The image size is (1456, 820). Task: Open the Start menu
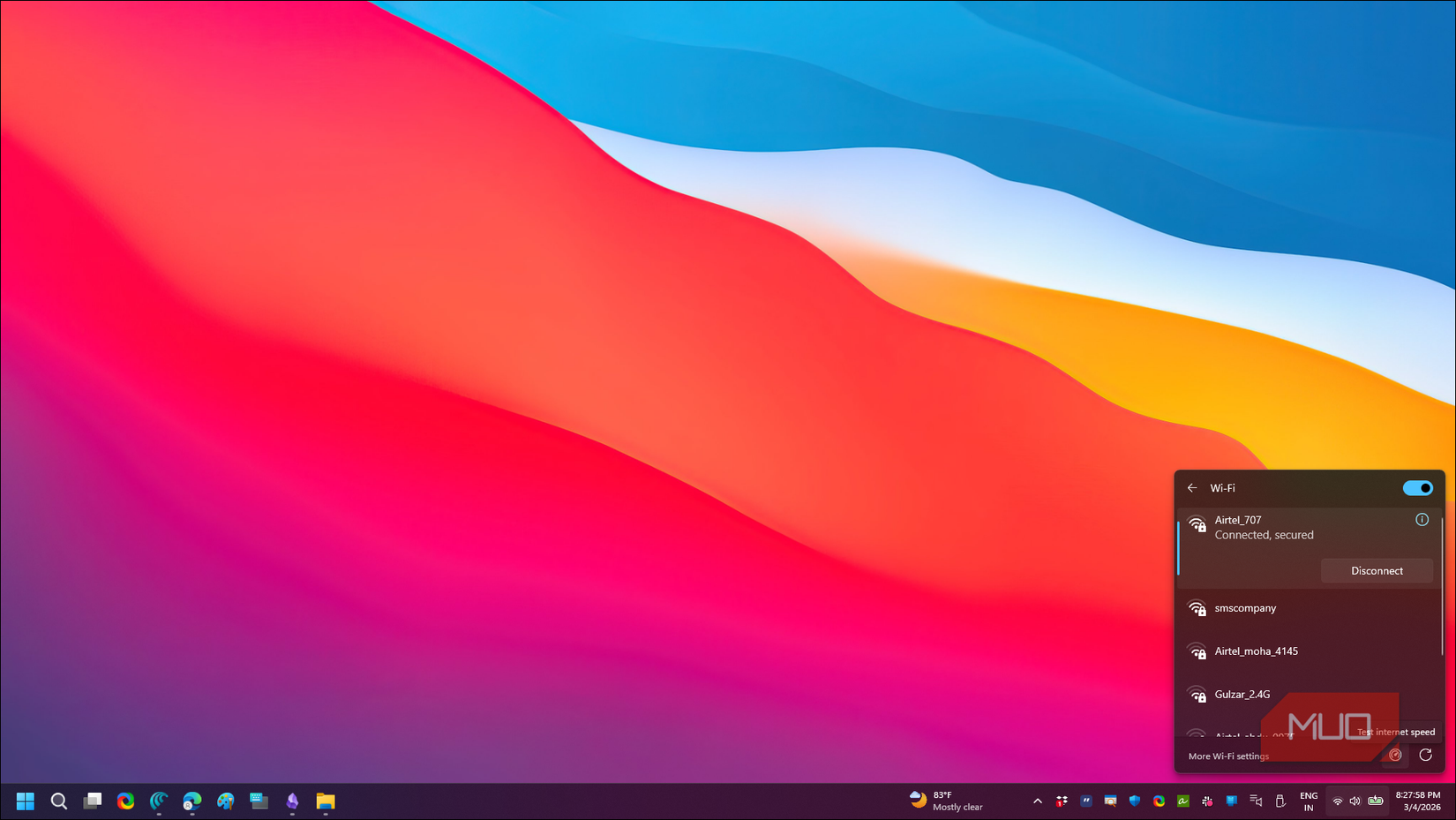tap(25, 801)
